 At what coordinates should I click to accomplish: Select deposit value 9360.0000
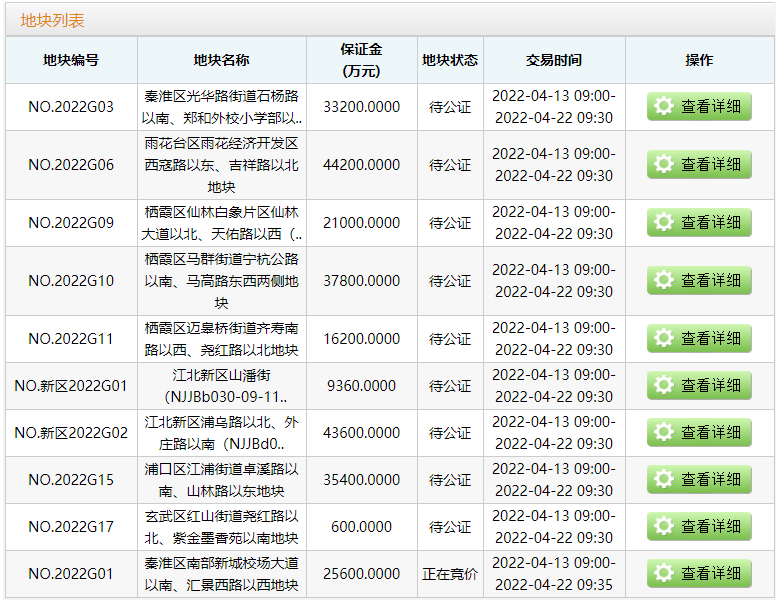[x=361, y=386]
